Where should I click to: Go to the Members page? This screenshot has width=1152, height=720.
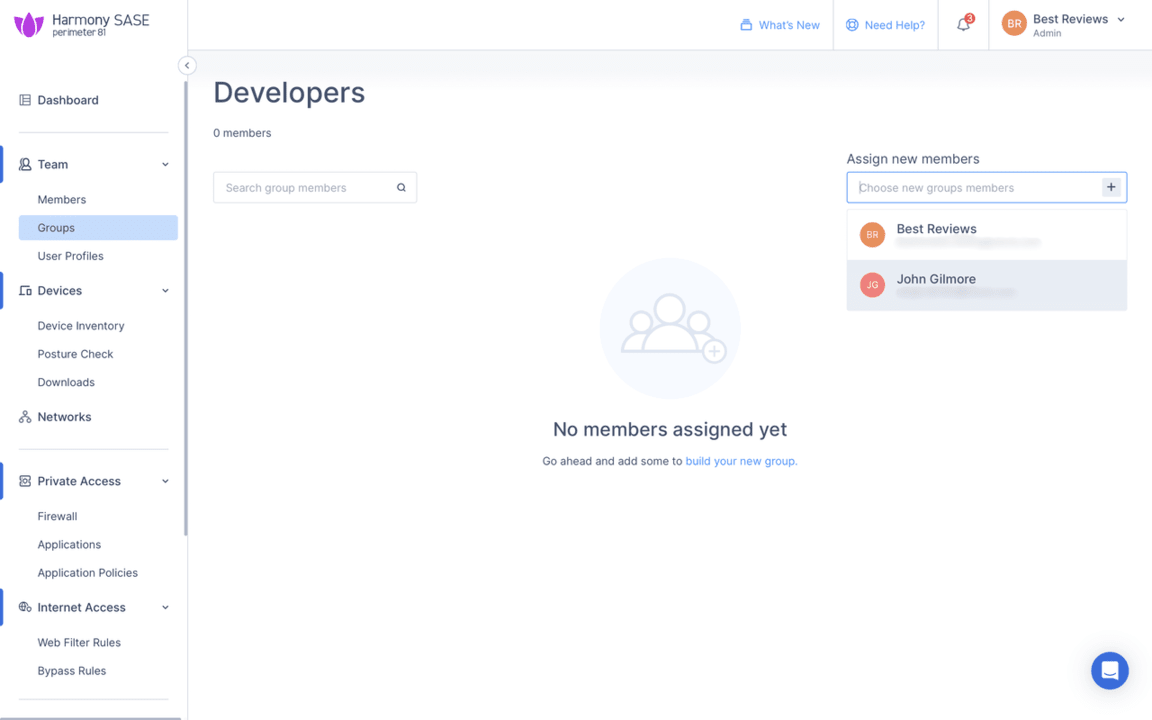coord(62,200)
